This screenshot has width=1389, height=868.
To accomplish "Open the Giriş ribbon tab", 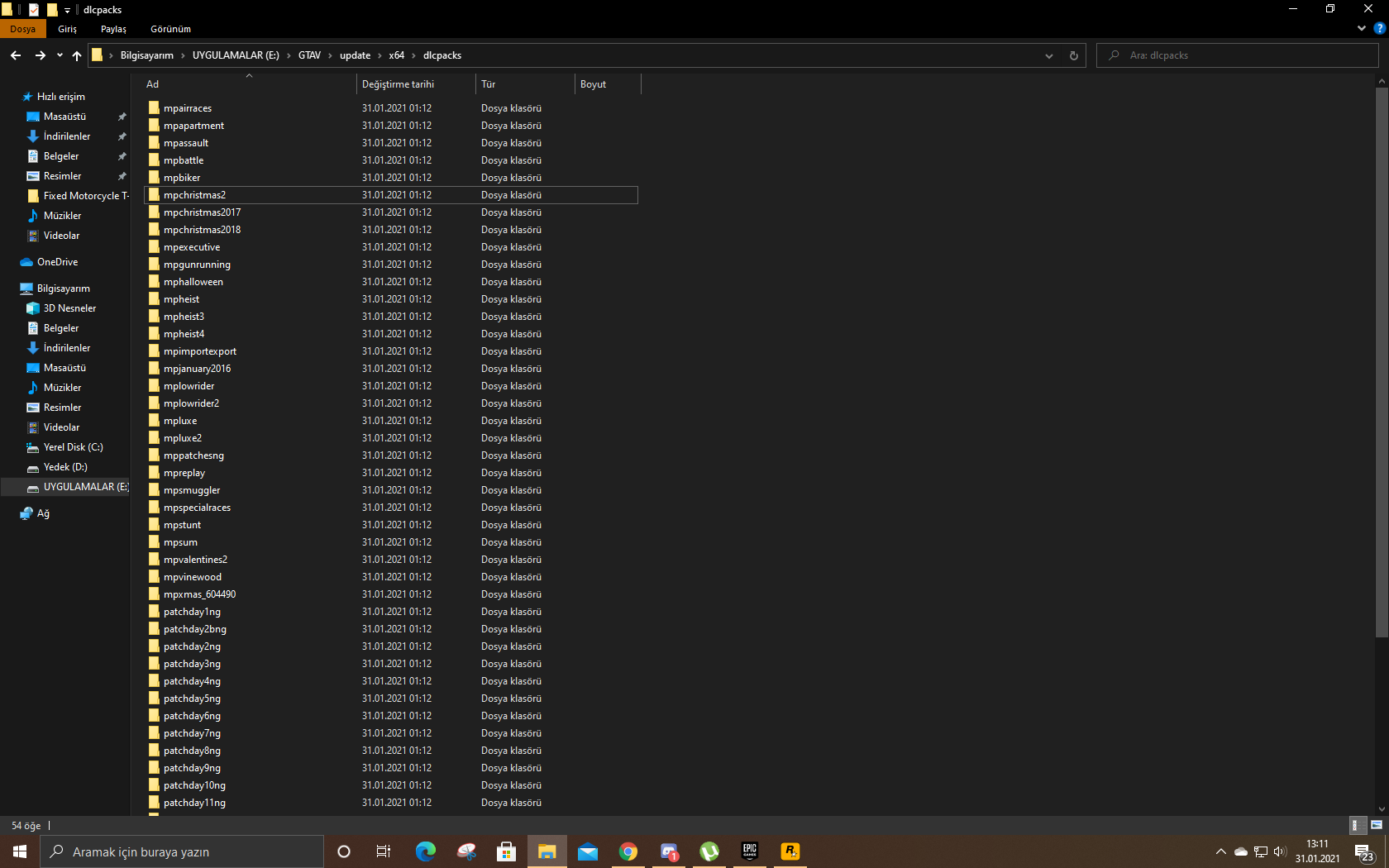I will click(x=68, y=29).
